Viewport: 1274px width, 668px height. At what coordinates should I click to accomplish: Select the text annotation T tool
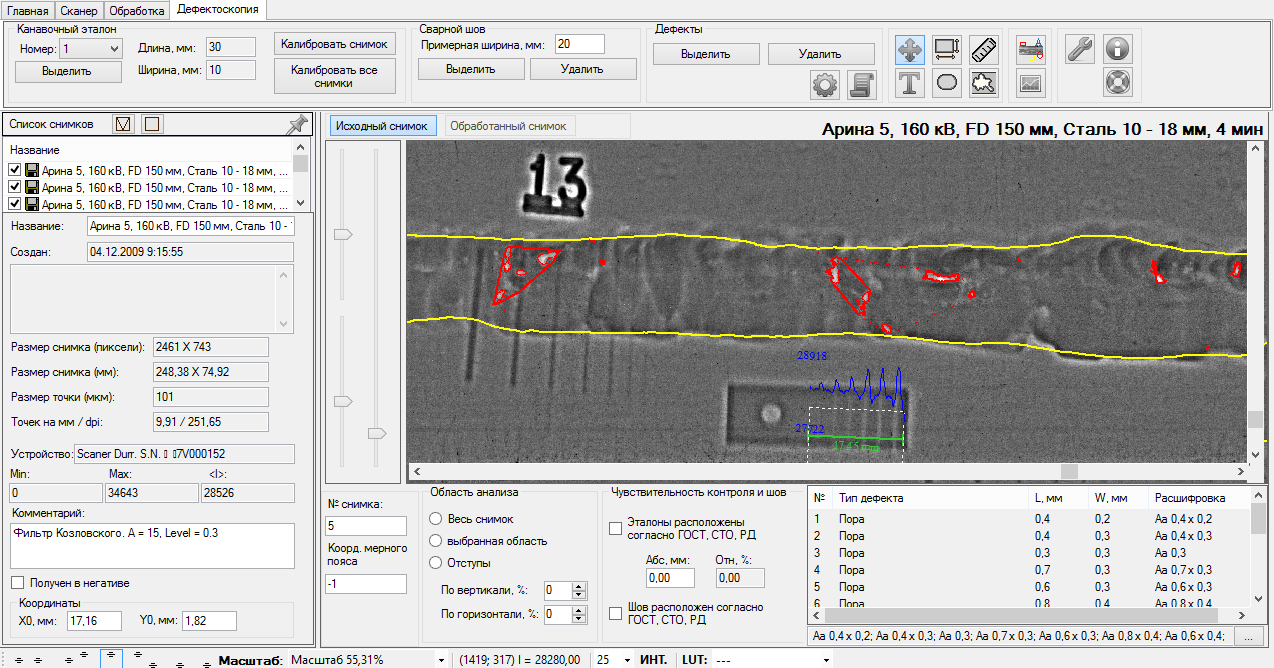(x=909, y=84)
